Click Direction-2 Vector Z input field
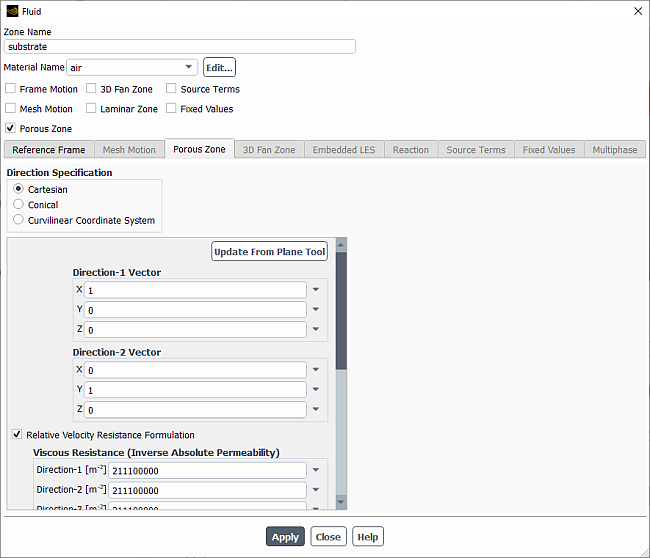 195,410
